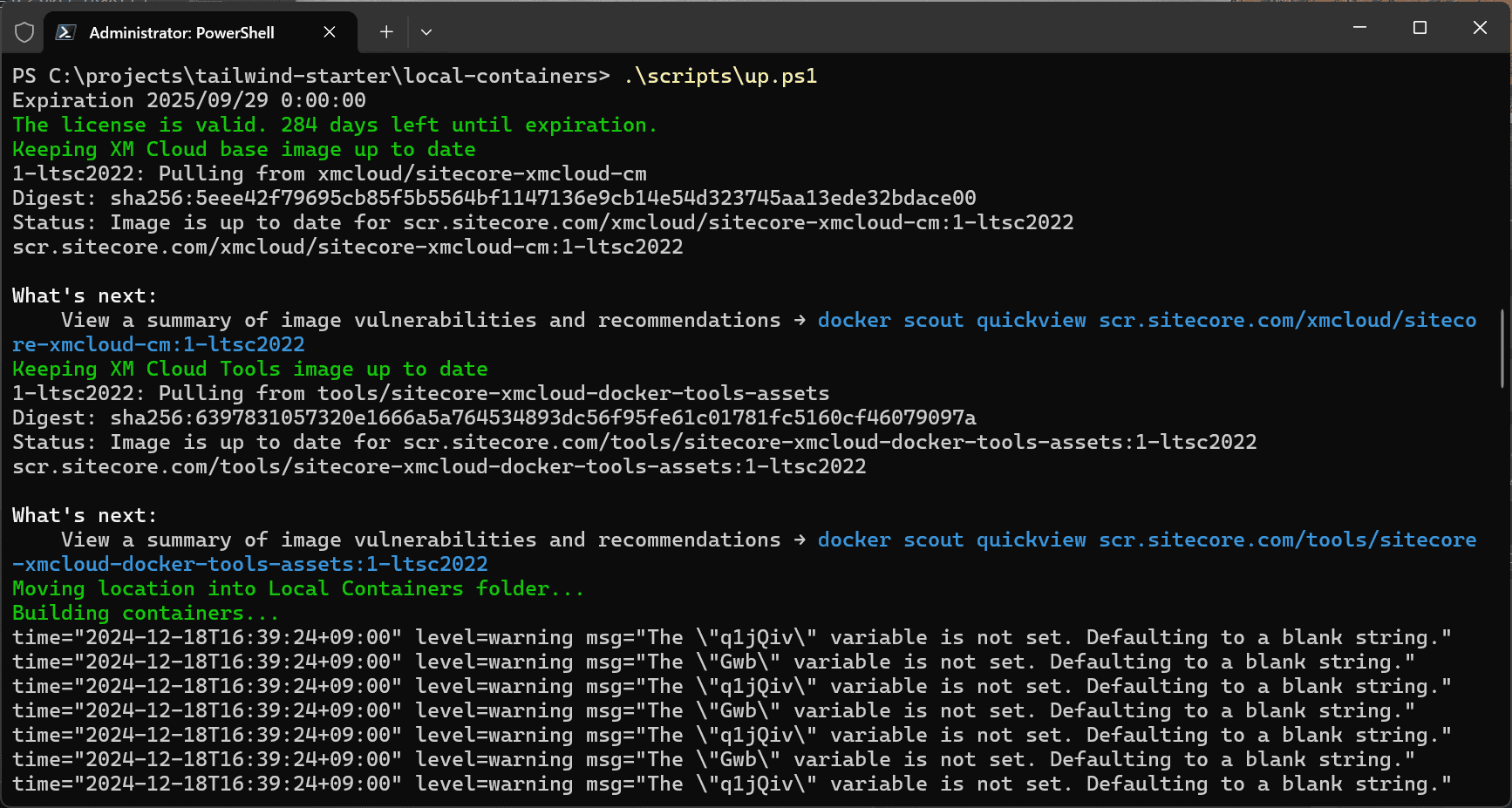Image resolution: width=1512 pixels, height=808 pixels.
Task: Click the 'Keeping XM Cloud base image' line
Action: pyautogui.click(x=243, y=150)
